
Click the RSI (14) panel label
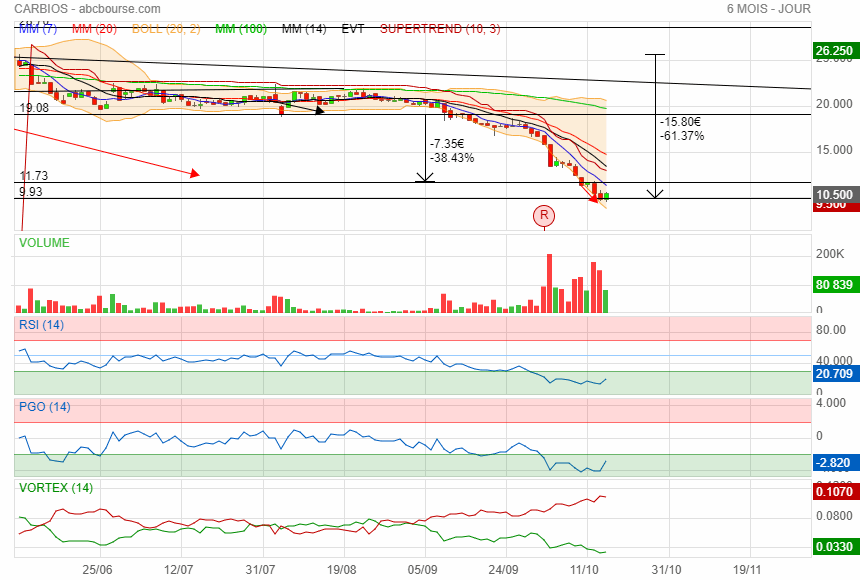pos(42,325)
